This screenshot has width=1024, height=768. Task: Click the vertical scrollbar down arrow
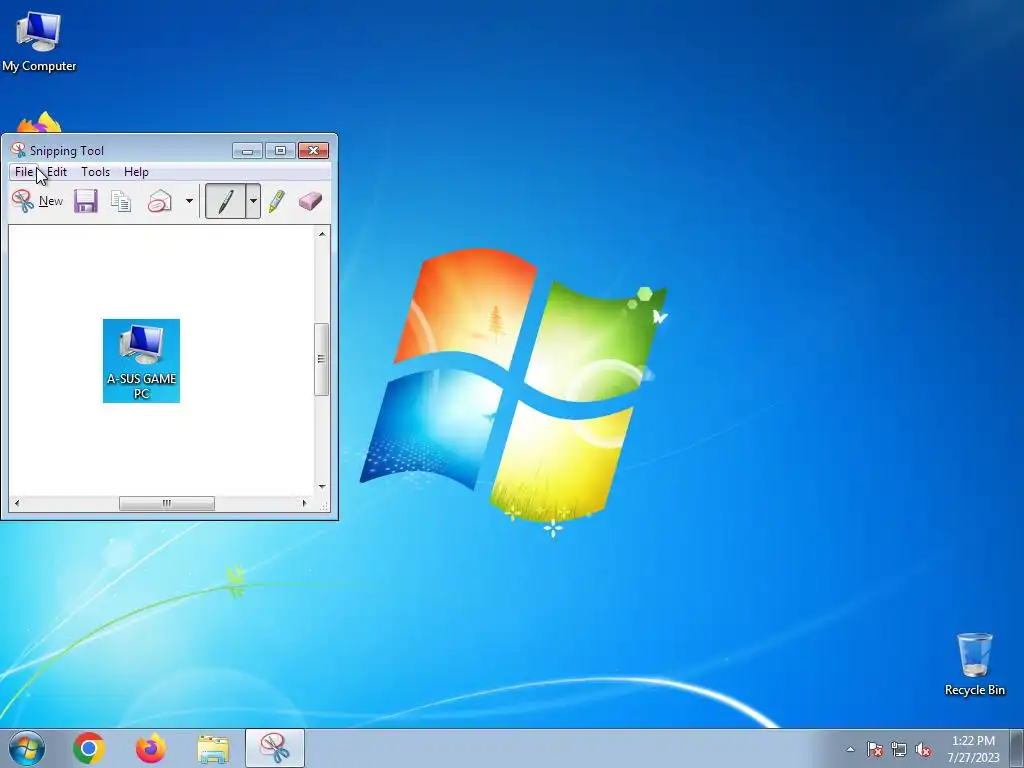(x=321, y=487)
